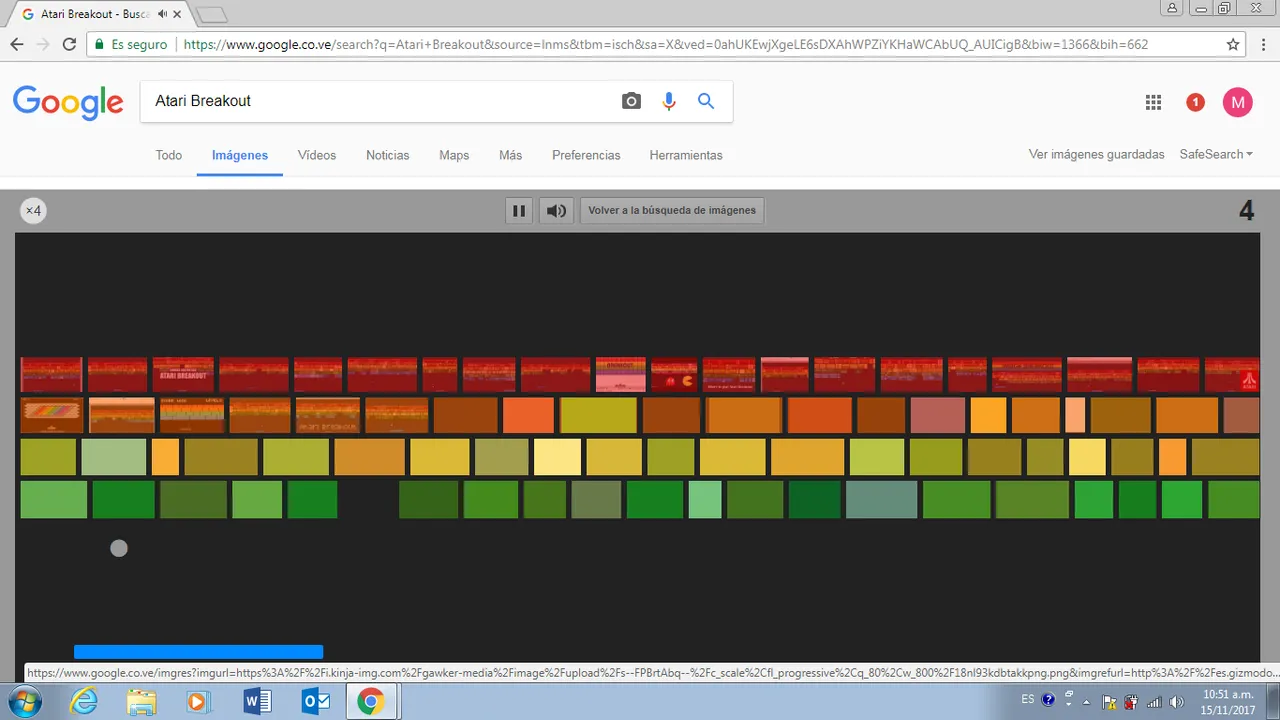Expand the SafeSearch dropdown
The height and width of the screenshot is (720, 1280).
pyautogui.click(x=1216, y=154)
